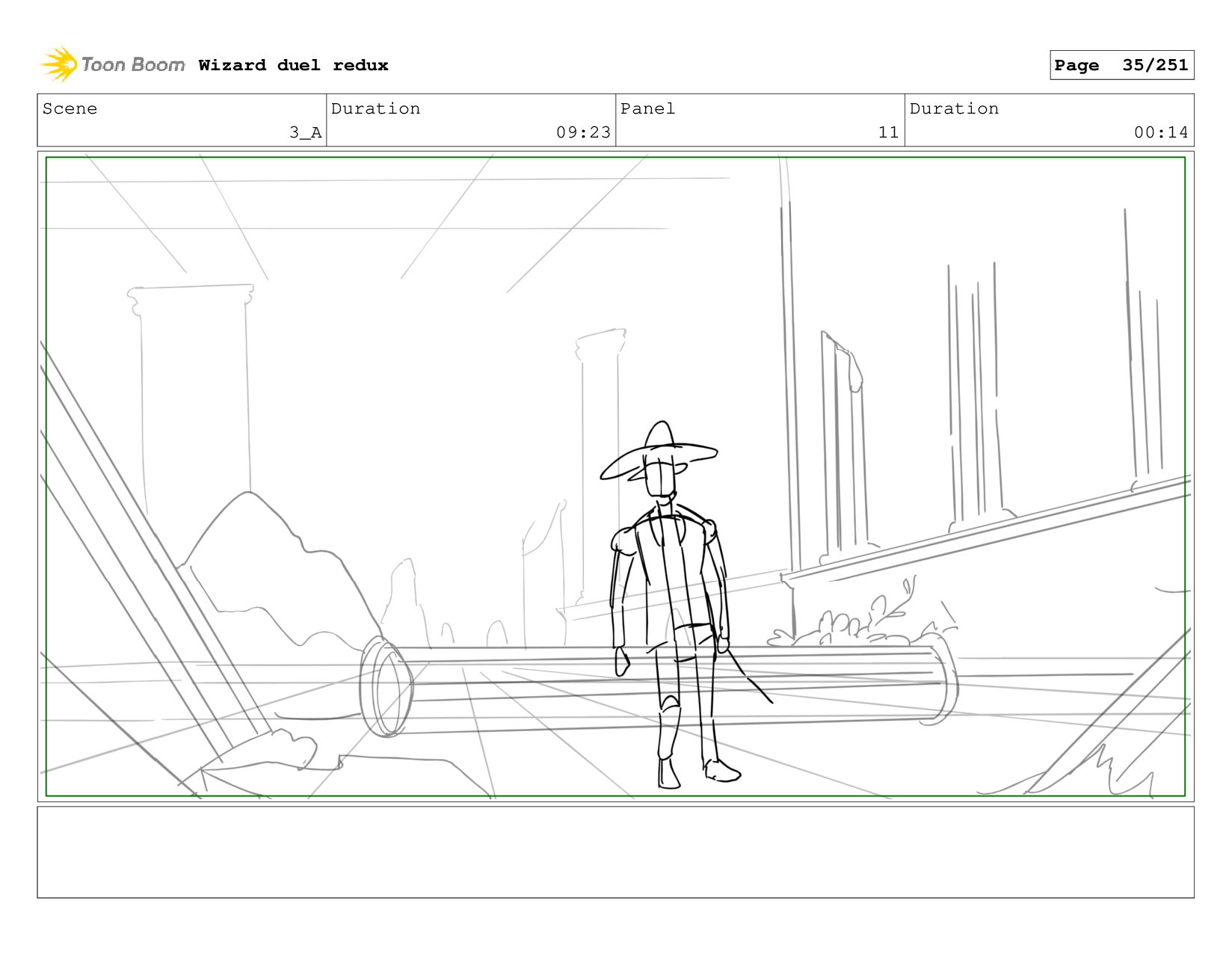Click panel number '11'

(888, 132)
